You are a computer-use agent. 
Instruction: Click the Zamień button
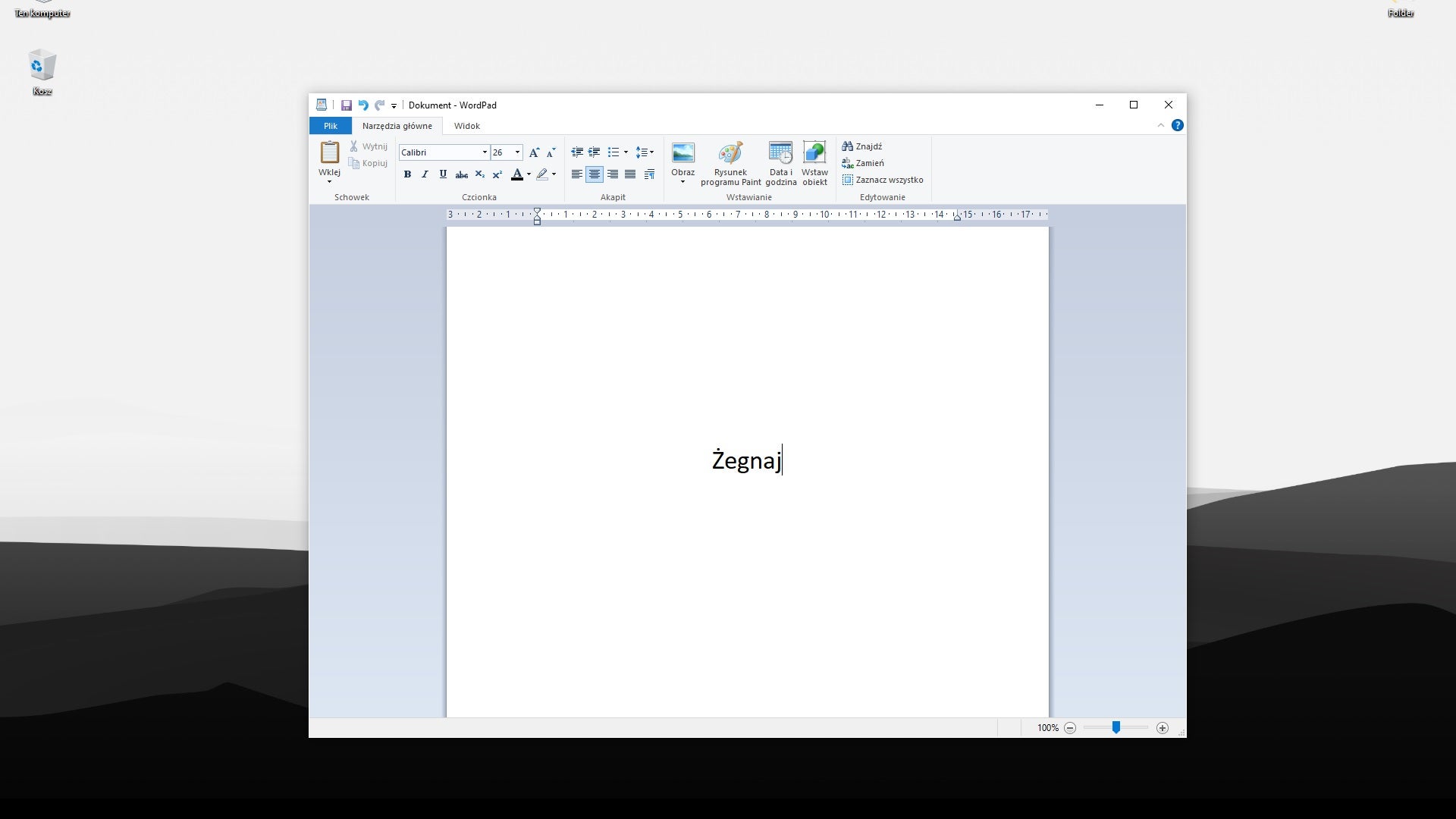pyautogui.click(x=863, y=163)
